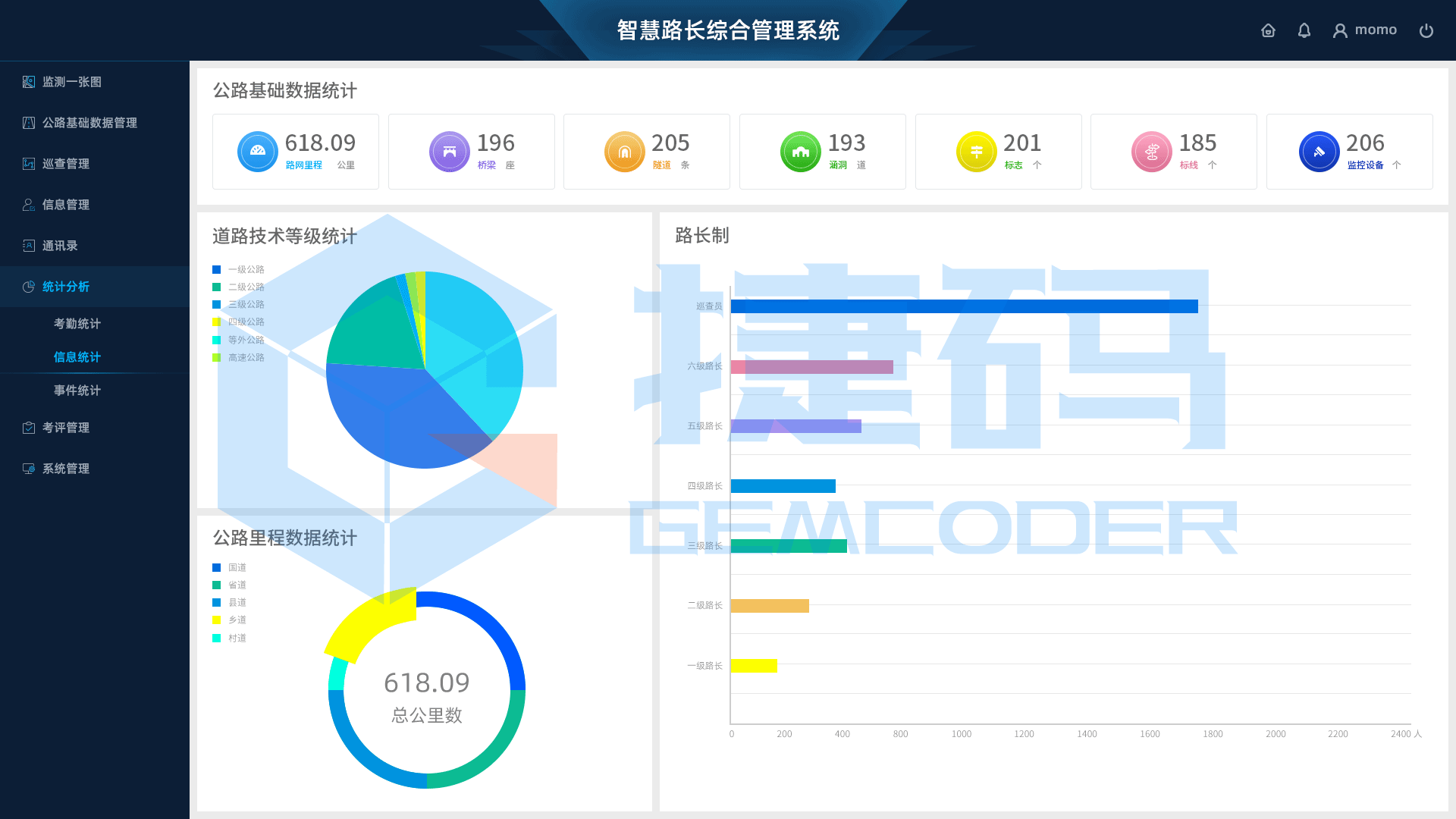Viewport: 1456px width, 819px height.
Task: Toggle 高速公路 legend entry
Action: [x=238, y=357]
